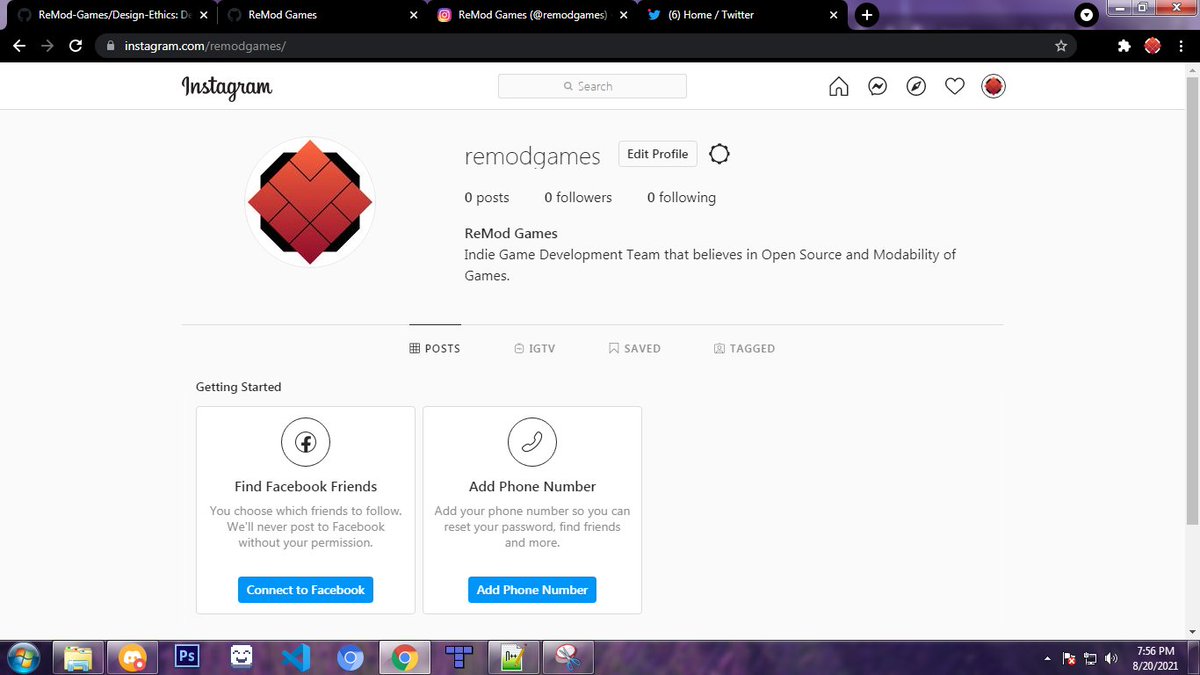This screenshot has height=675, width=1200.
Task: Open Chrome extensions puzzle icon
Action: (x=1124, y=46)
